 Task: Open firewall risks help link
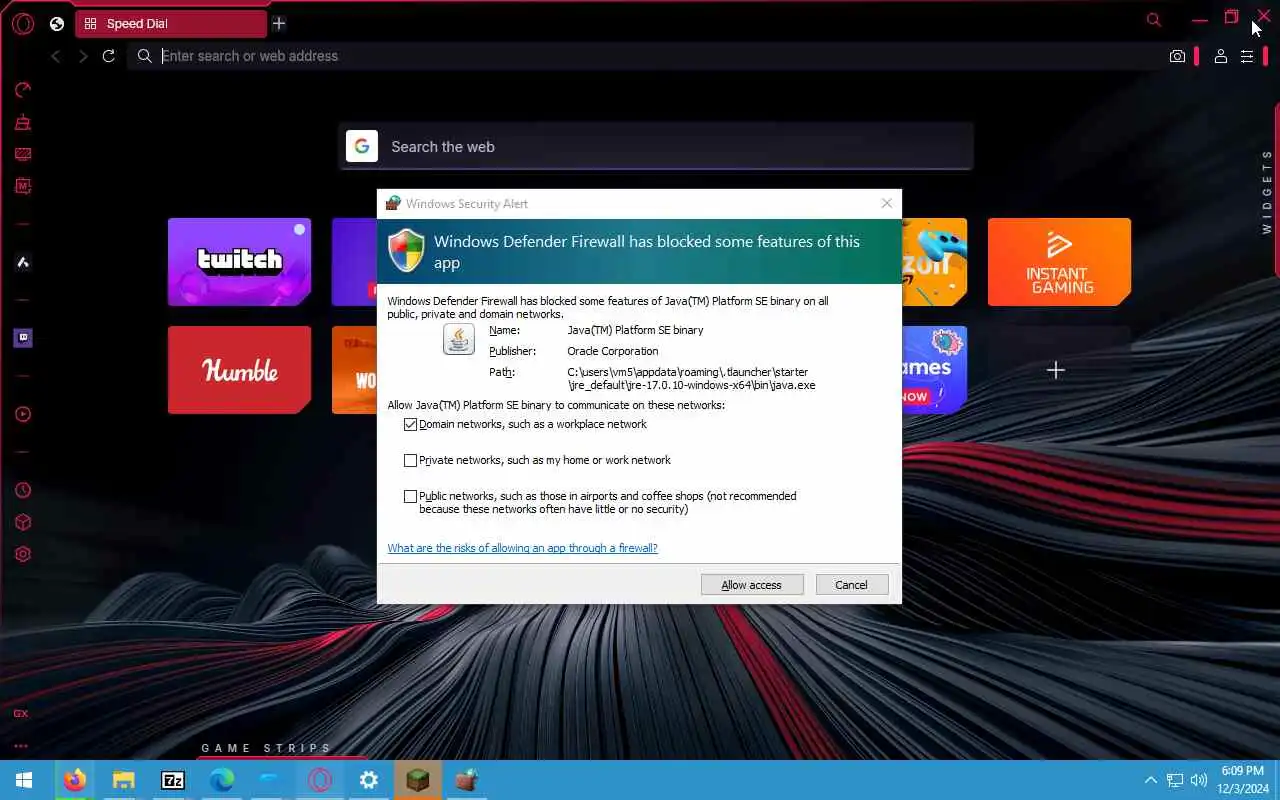click(523, 548)
